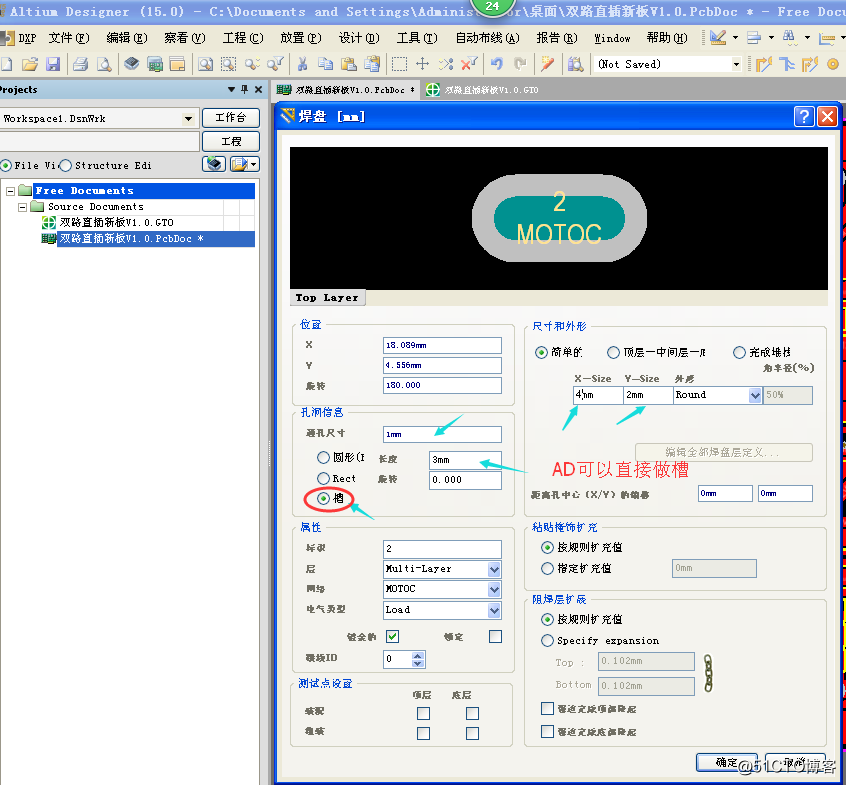
Task: Toggle the 装配 顶层 test point checkbox
Action: click(x=424, y=713)
